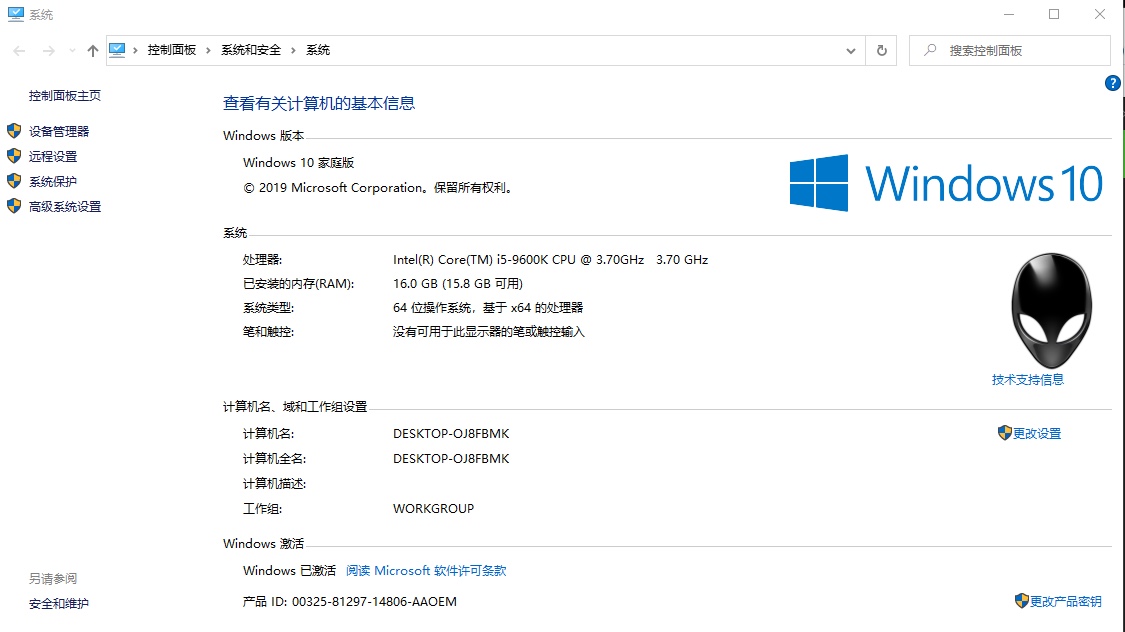Open 远程设置 from the left sidebar

53,156
